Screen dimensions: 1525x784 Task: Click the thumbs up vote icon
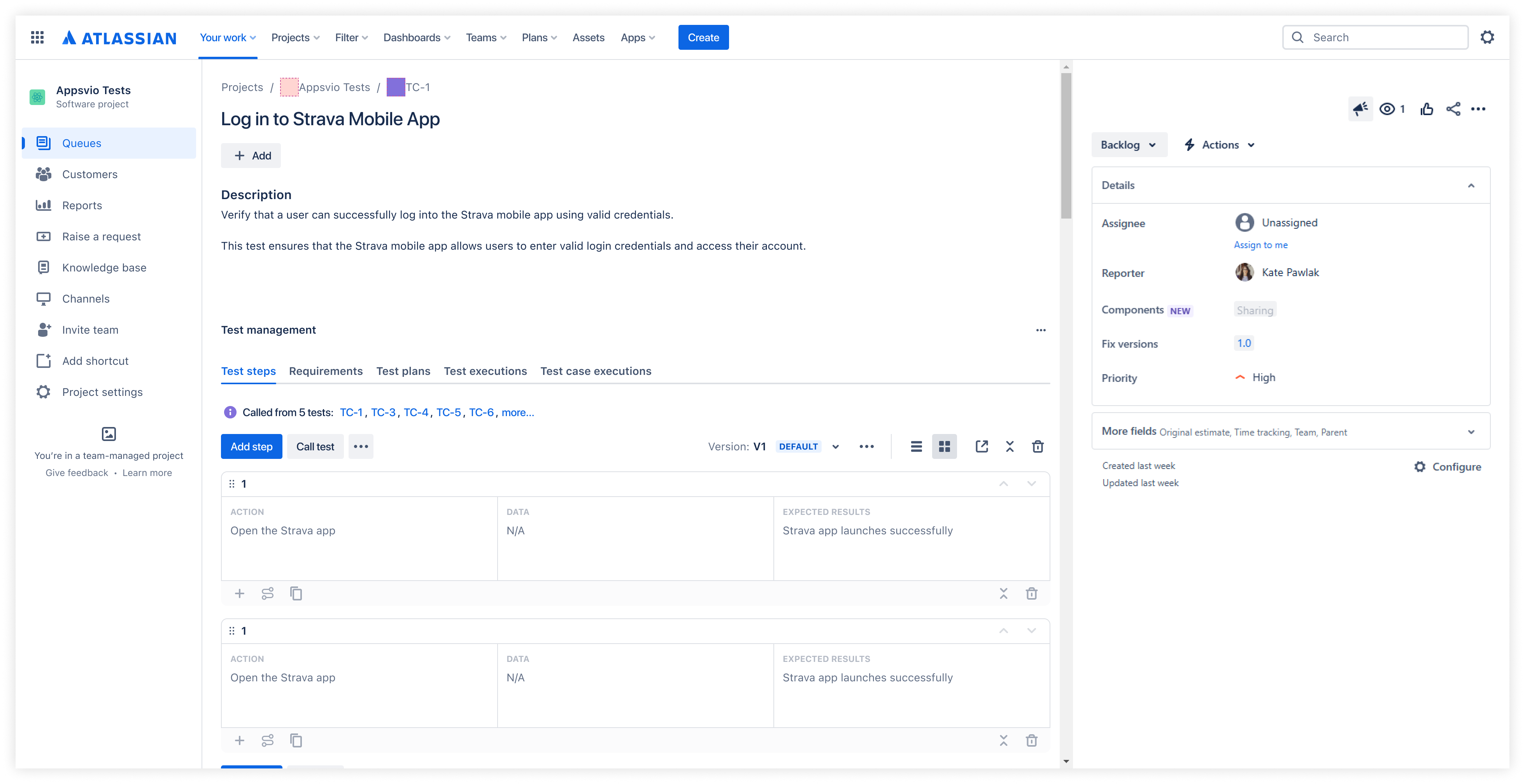coord(1427,109)
